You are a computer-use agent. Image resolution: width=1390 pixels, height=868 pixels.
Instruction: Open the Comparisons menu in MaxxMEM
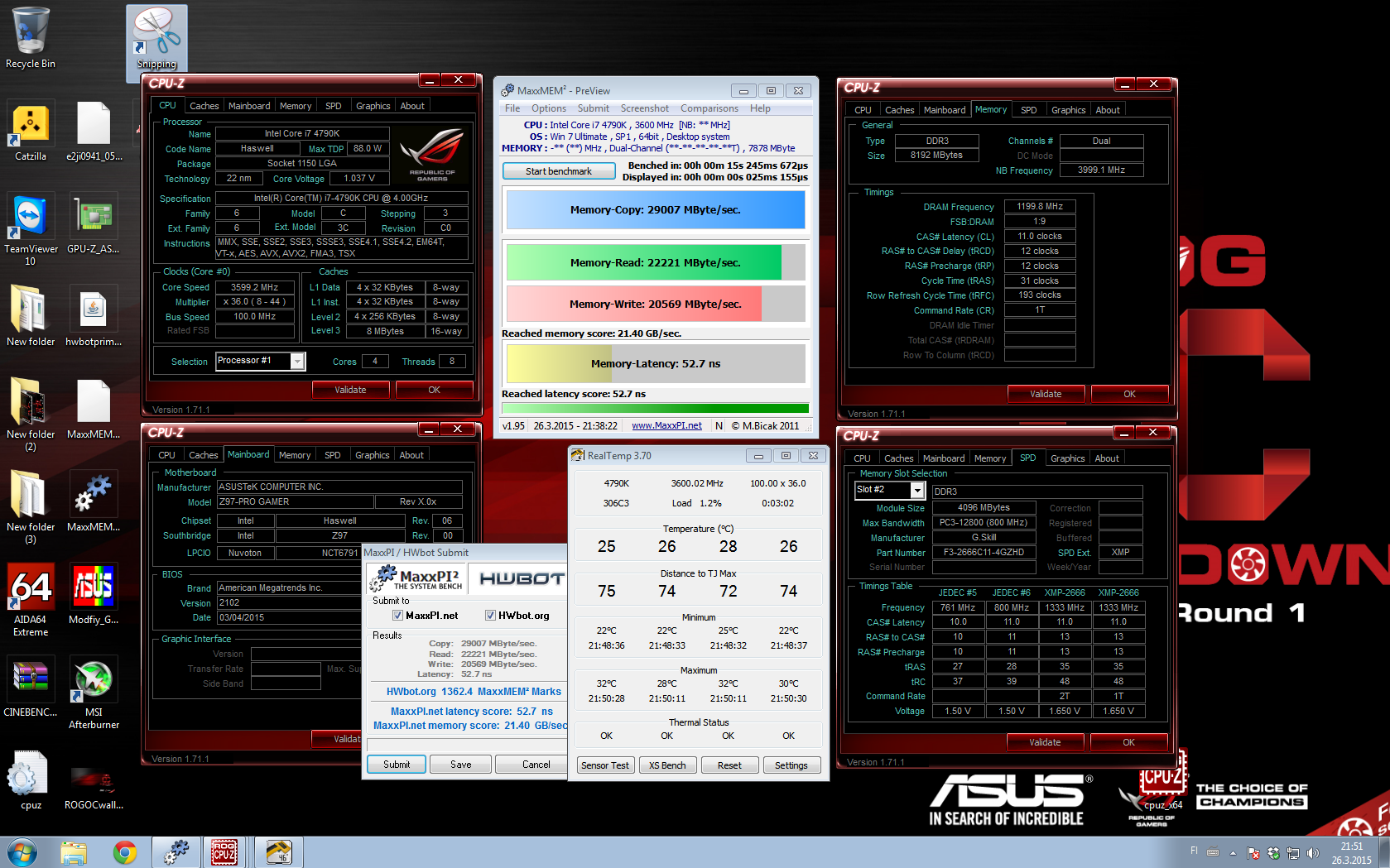[709, 108]
